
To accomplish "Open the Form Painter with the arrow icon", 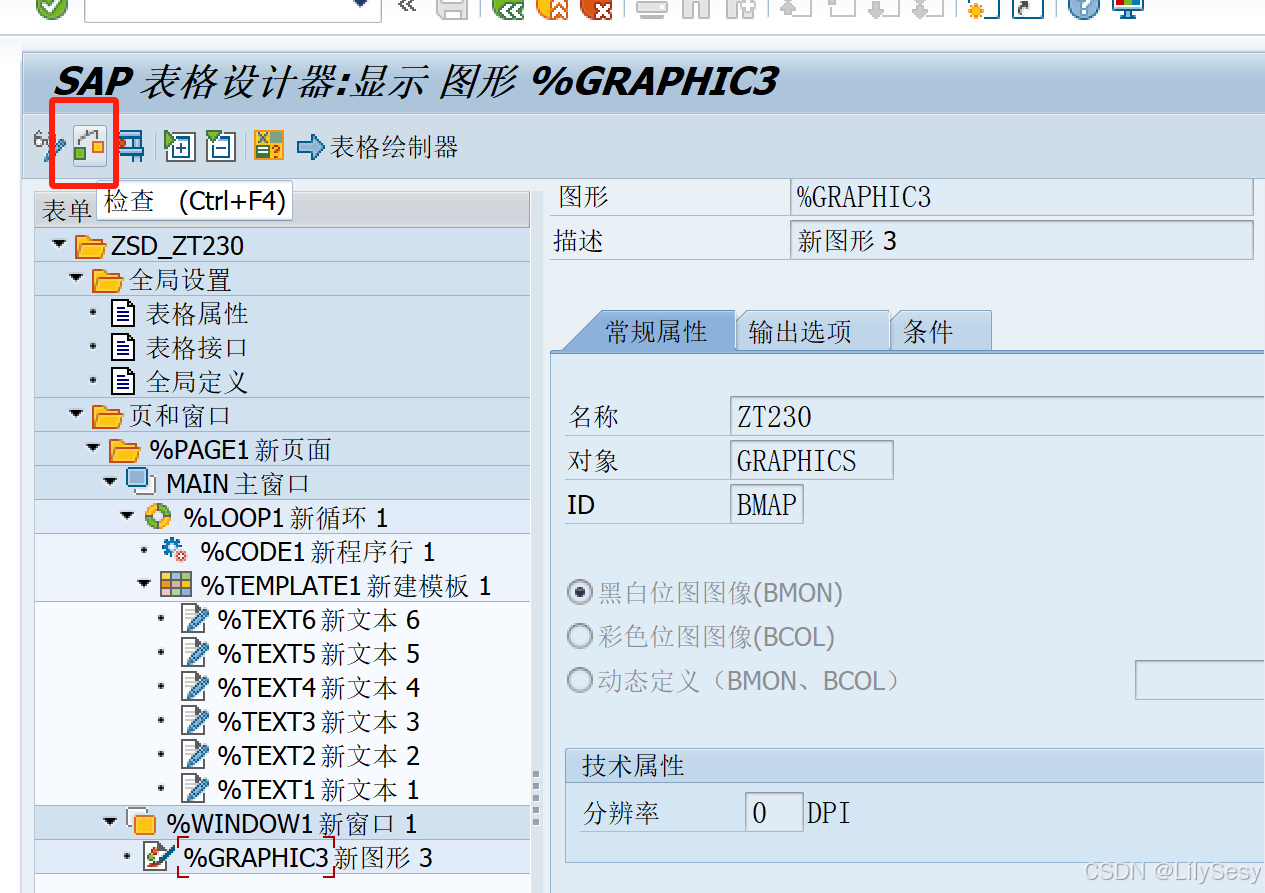I will coord(310,146).
